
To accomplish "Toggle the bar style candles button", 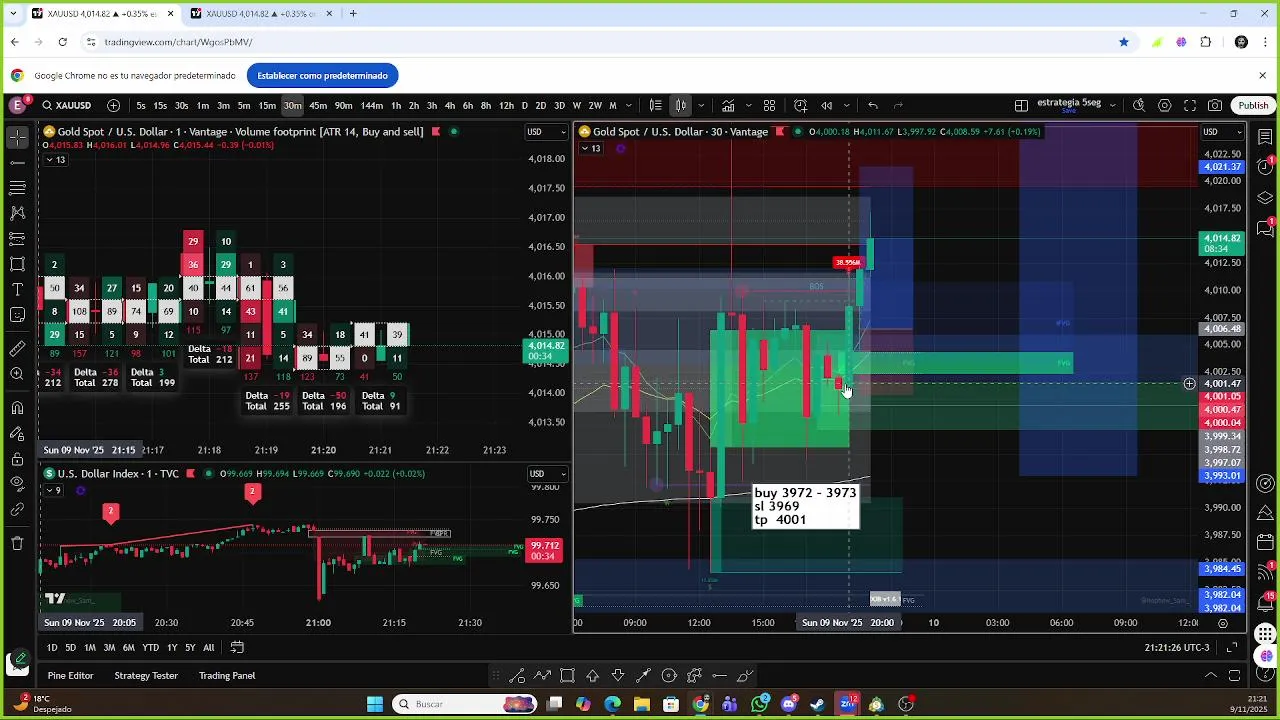I will point(680,105).
